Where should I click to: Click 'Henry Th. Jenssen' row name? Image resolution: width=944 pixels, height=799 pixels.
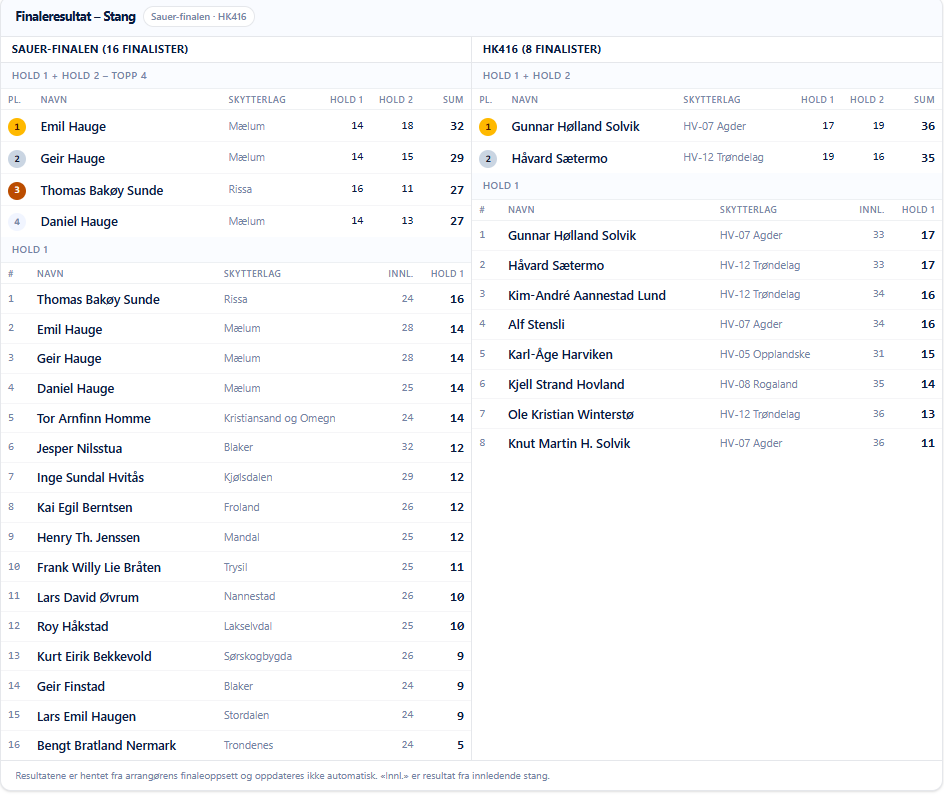88,538
